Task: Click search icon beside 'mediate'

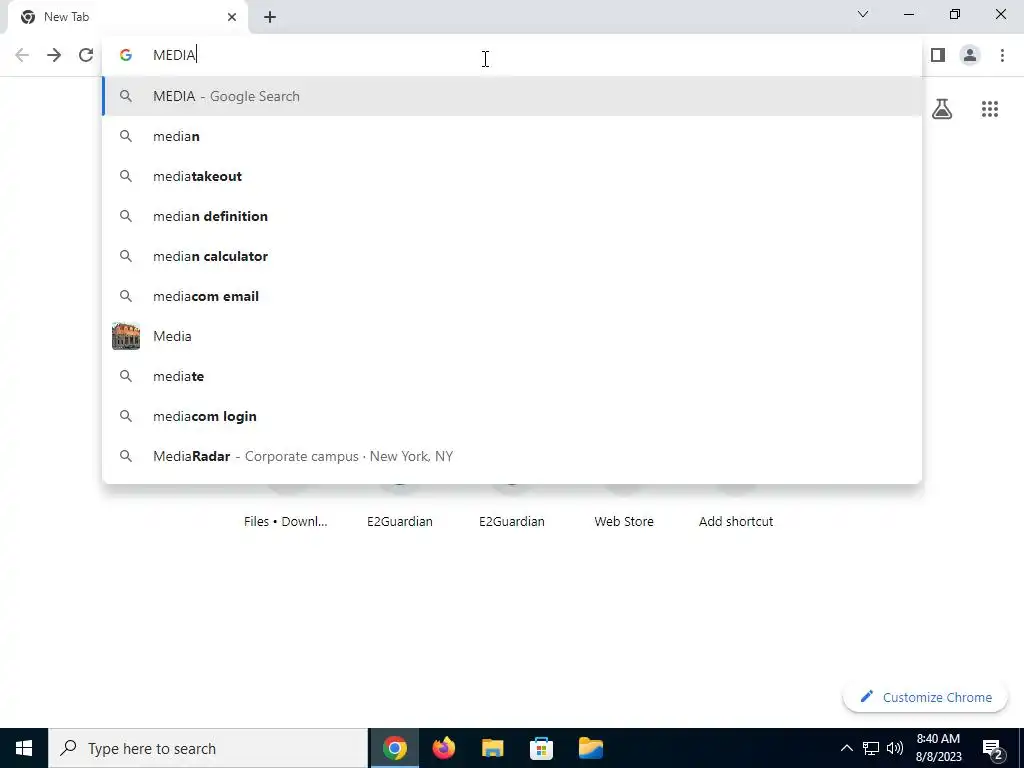Action: pos(126,376)
